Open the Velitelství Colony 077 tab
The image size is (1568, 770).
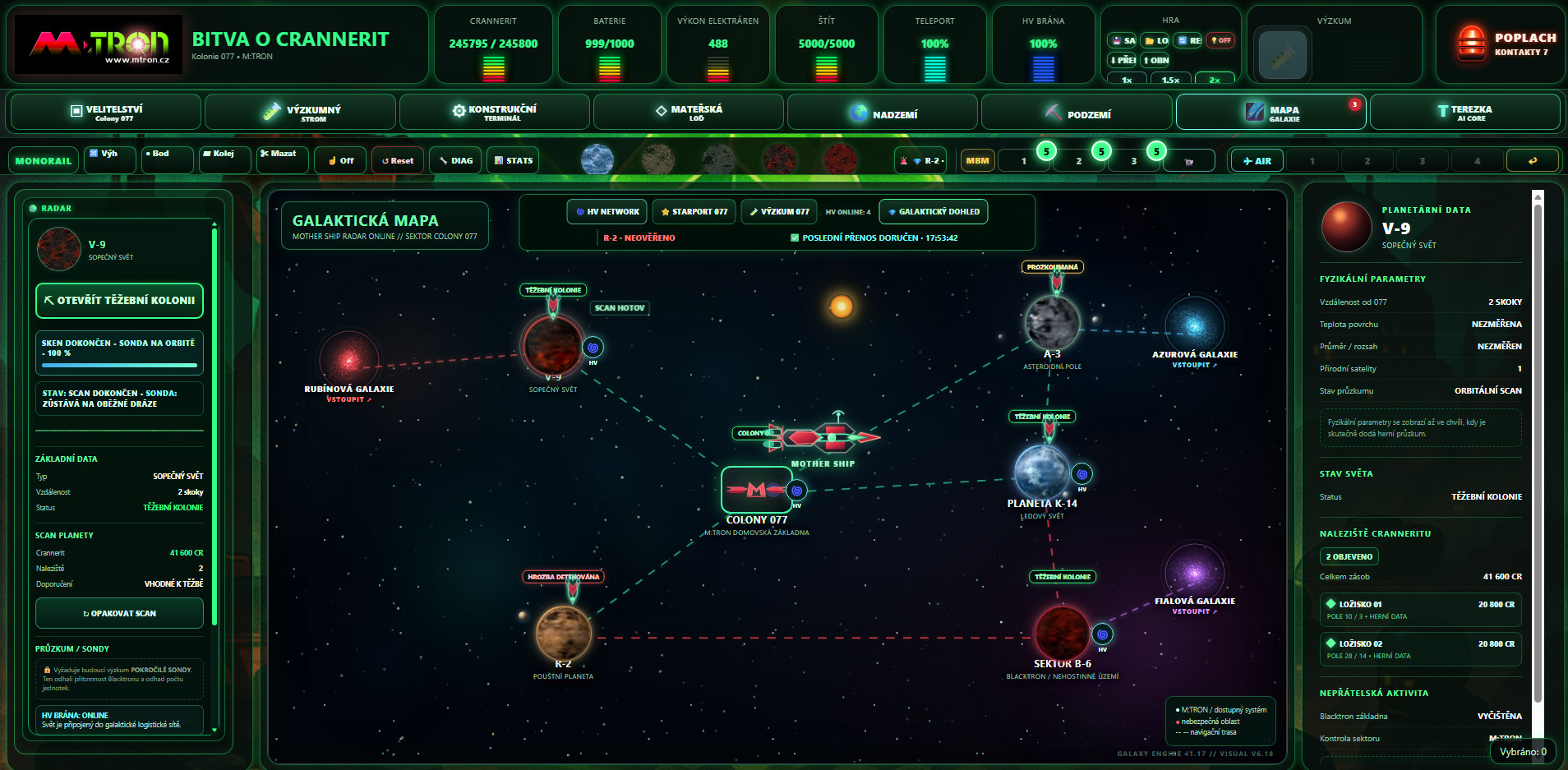click(x=104, y=113)
